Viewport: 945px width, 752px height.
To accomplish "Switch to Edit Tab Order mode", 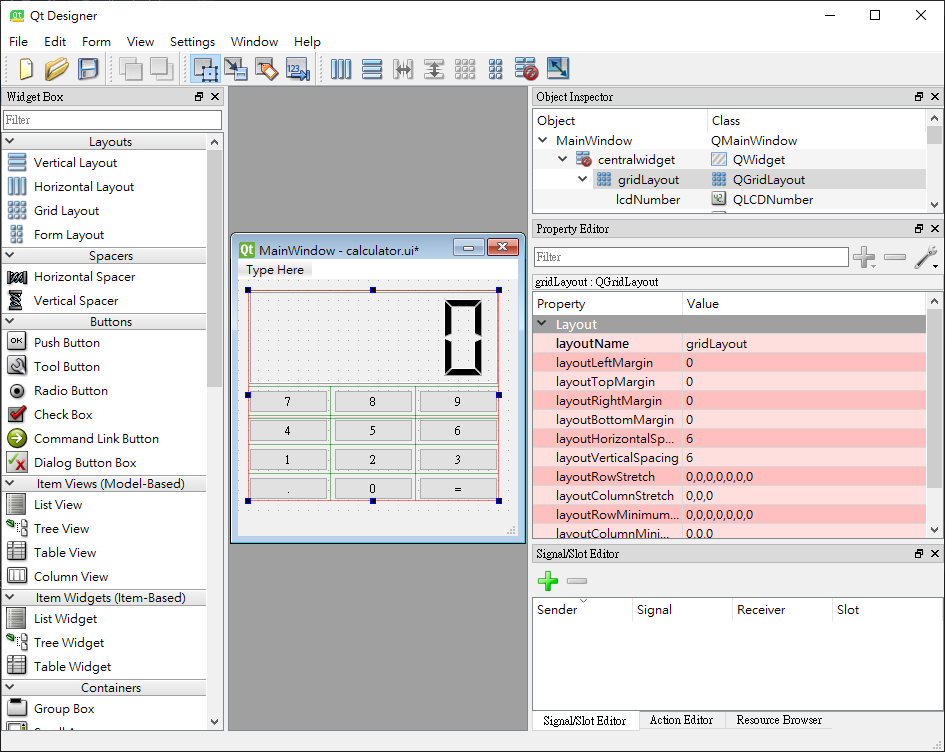I will 298,69.
